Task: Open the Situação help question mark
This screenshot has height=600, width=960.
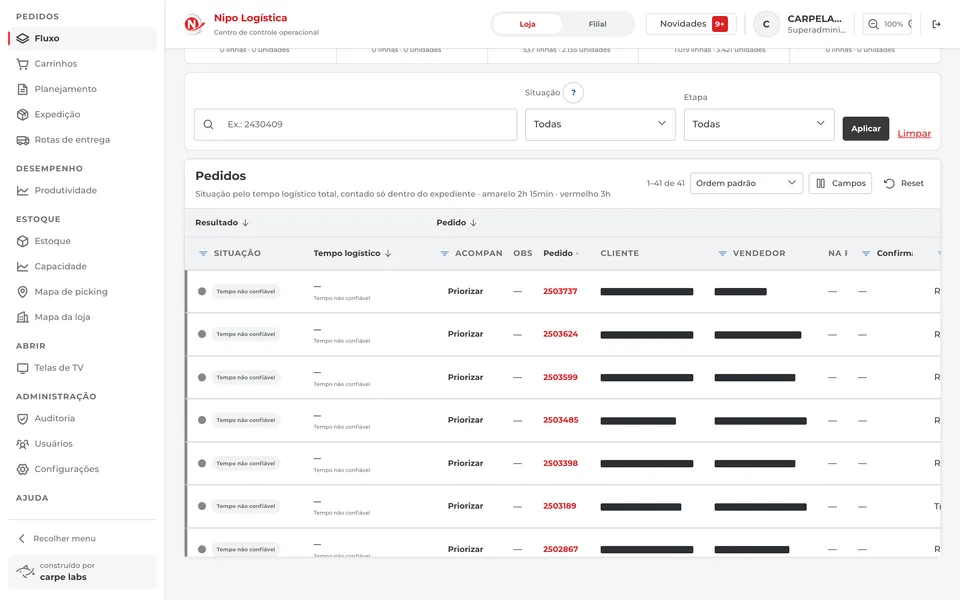Action: (573, 92)
